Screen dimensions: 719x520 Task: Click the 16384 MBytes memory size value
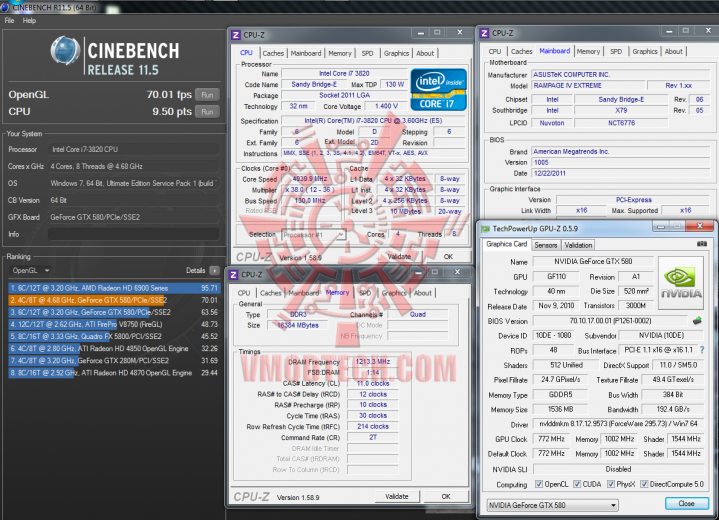pos(298,325)
